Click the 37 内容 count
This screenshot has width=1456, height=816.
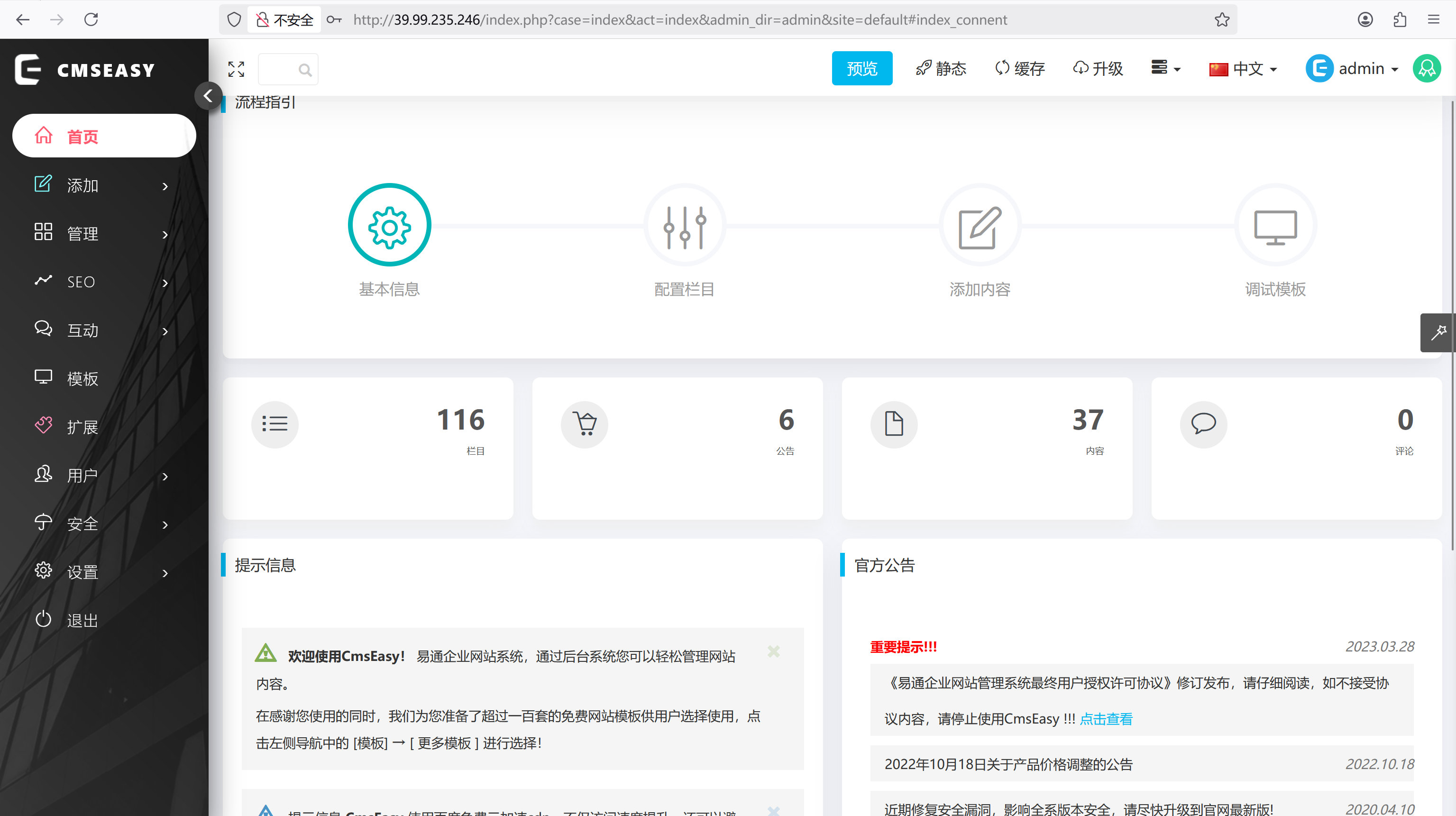pyautogui.click(x=1088, y=420)
